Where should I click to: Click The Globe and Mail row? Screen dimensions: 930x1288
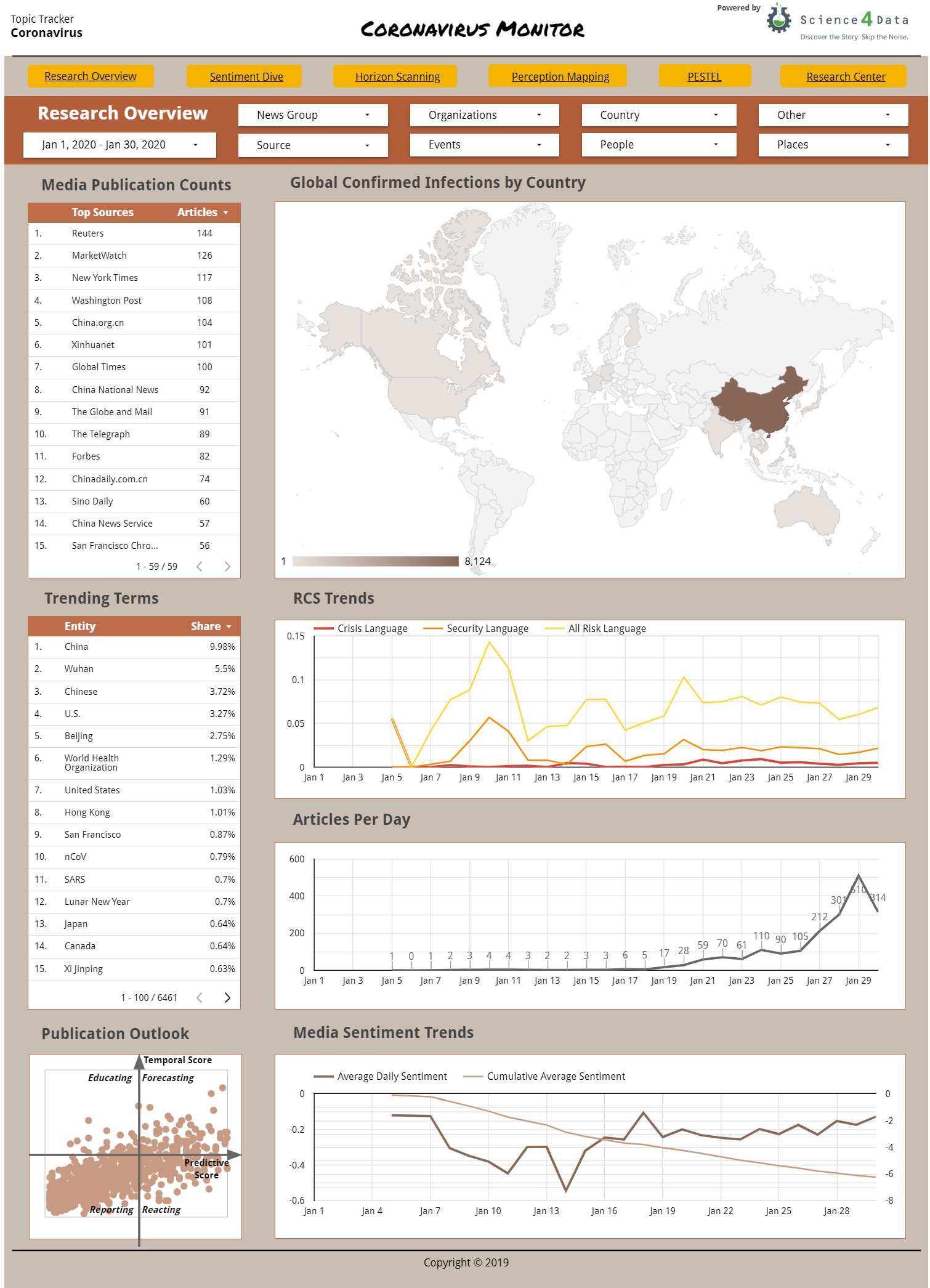coord(134,412)
